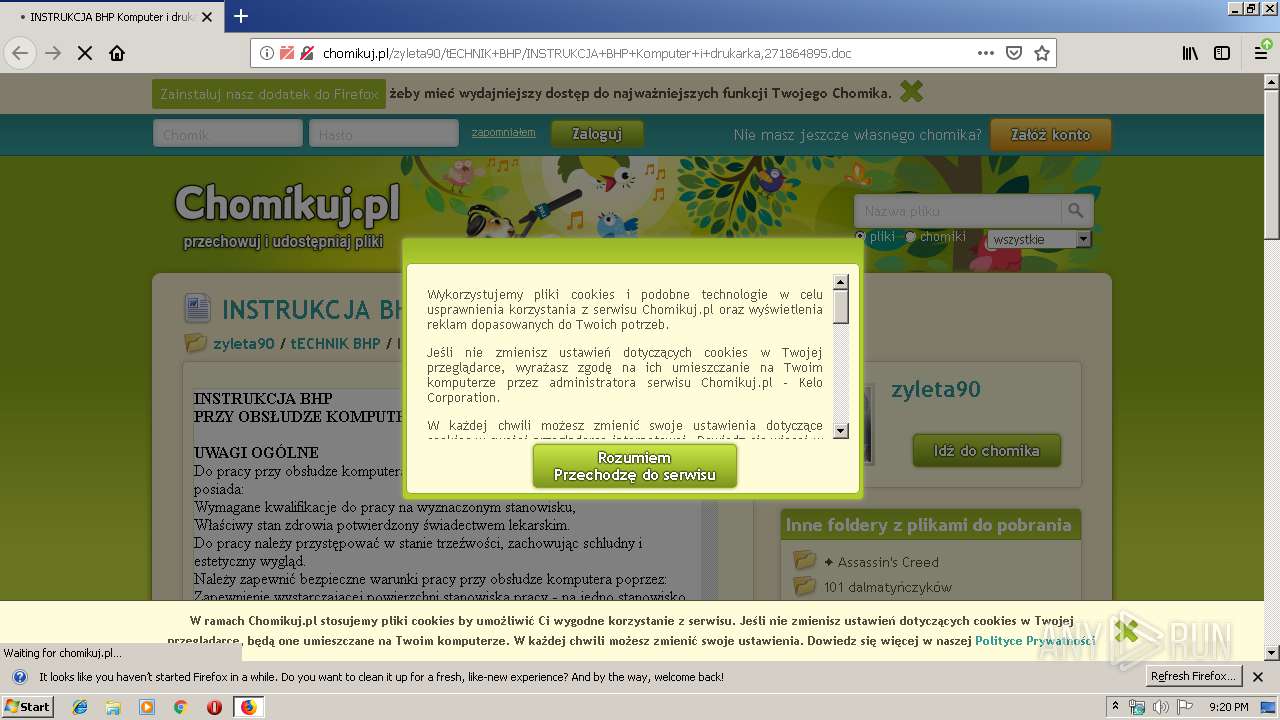Click the browser address bar URL
This screenshot has width=1280, height=720.
point(587,53)
